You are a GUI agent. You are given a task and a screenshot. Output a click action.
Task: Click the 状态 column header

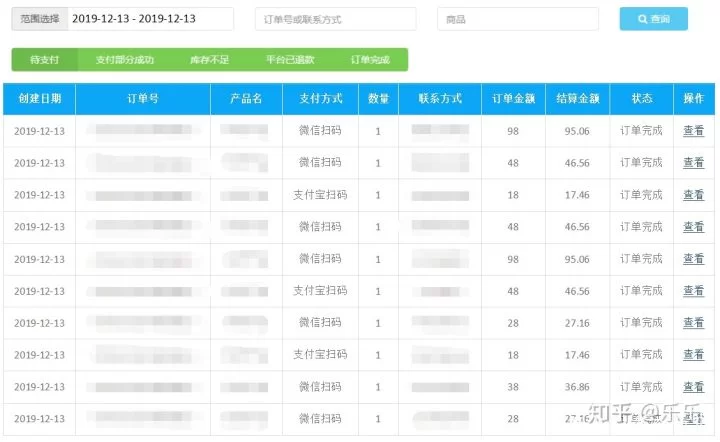(641, 99)
